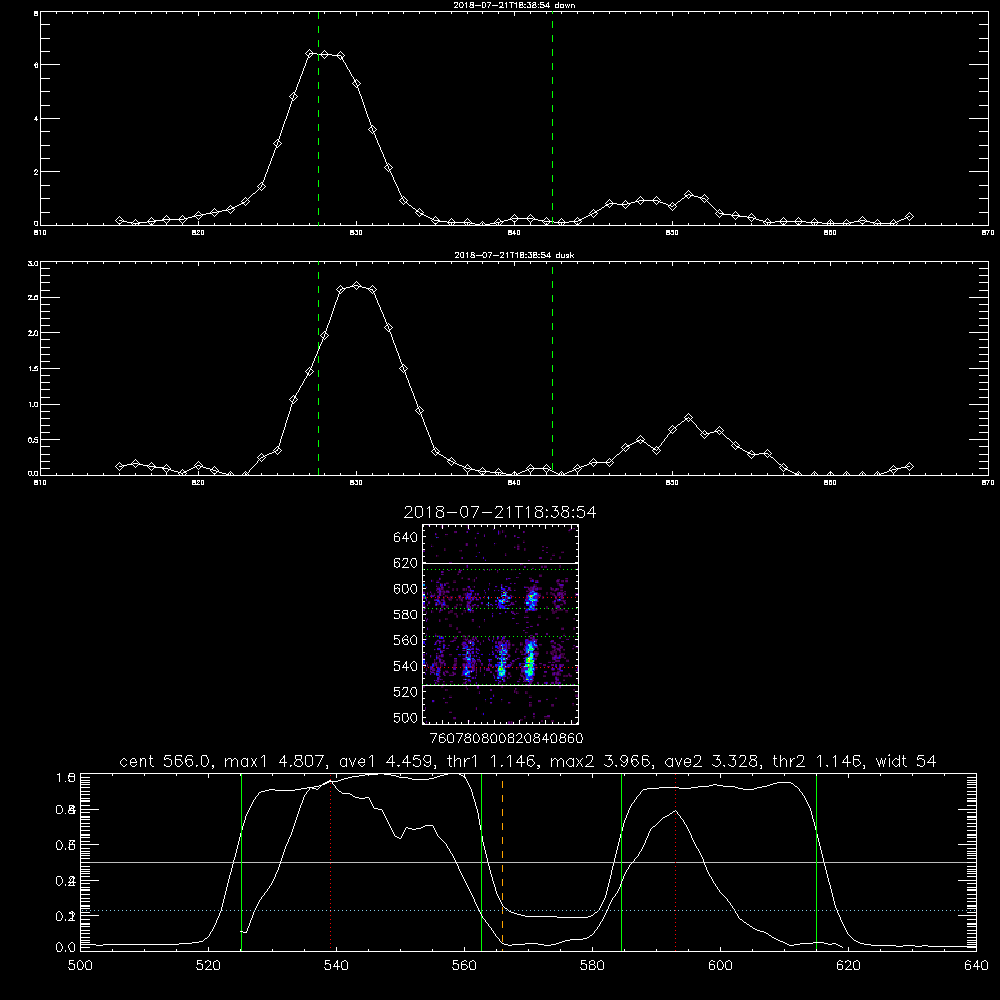The width and height of the screenshot is (1000, 1000).
Task: Select the 'thr2 1.146' value
Action: coord(817,761)
